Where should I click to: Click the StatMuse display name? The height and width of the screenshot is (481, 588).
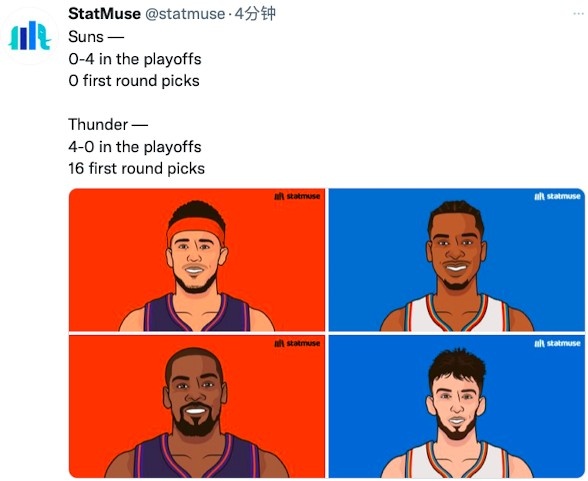(x=105, y=14)
